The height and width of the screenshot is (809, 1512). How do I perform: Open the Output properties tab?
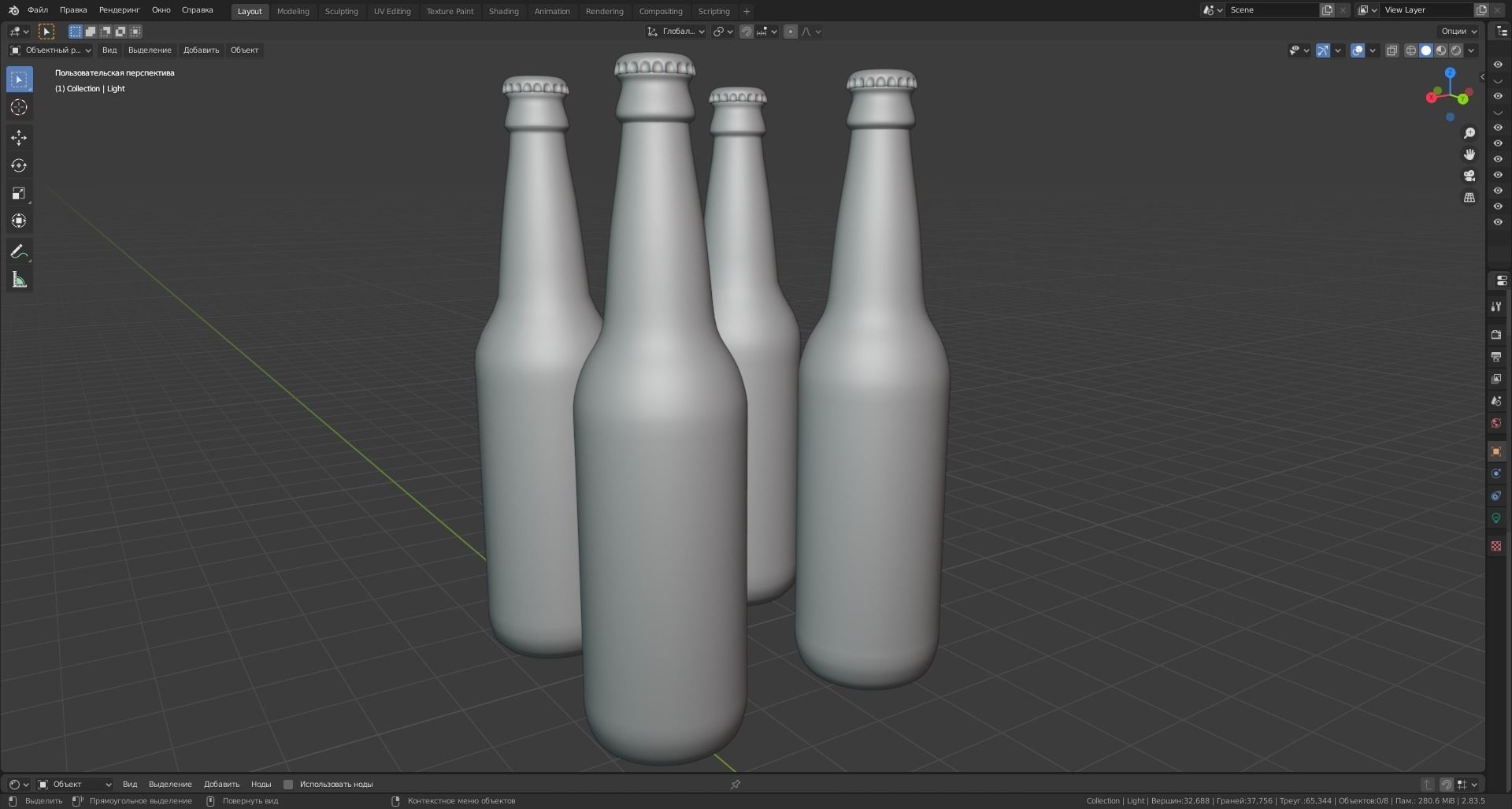click(1496, 357)
